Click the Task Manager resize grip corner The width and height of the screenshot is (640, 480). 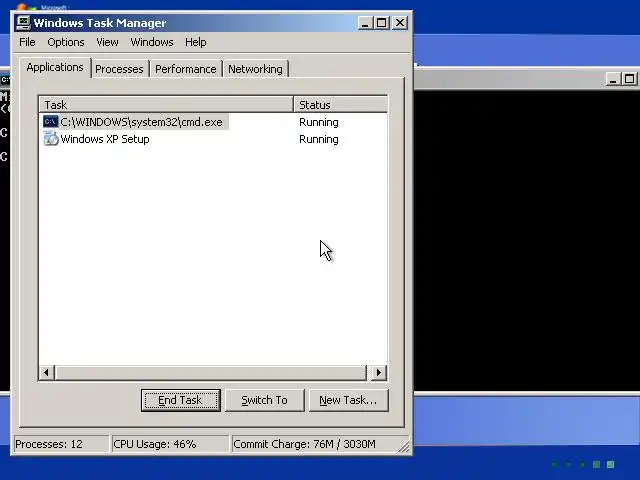404,447
